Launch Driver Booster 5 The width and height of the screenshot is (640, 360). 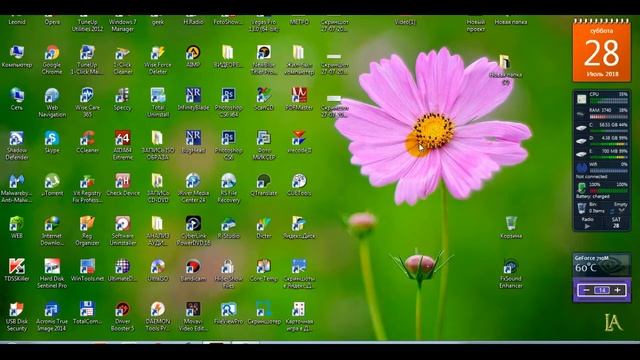click(122, 317)
